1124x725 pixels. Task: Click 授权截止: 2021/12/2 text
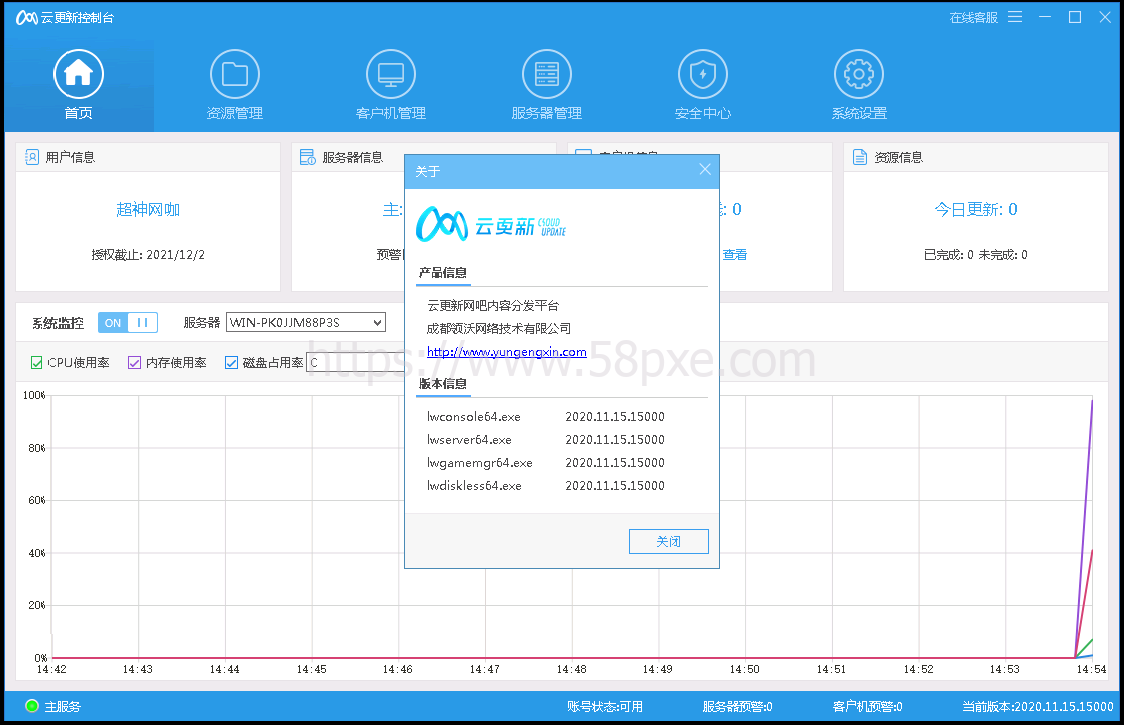pos(148,255)
